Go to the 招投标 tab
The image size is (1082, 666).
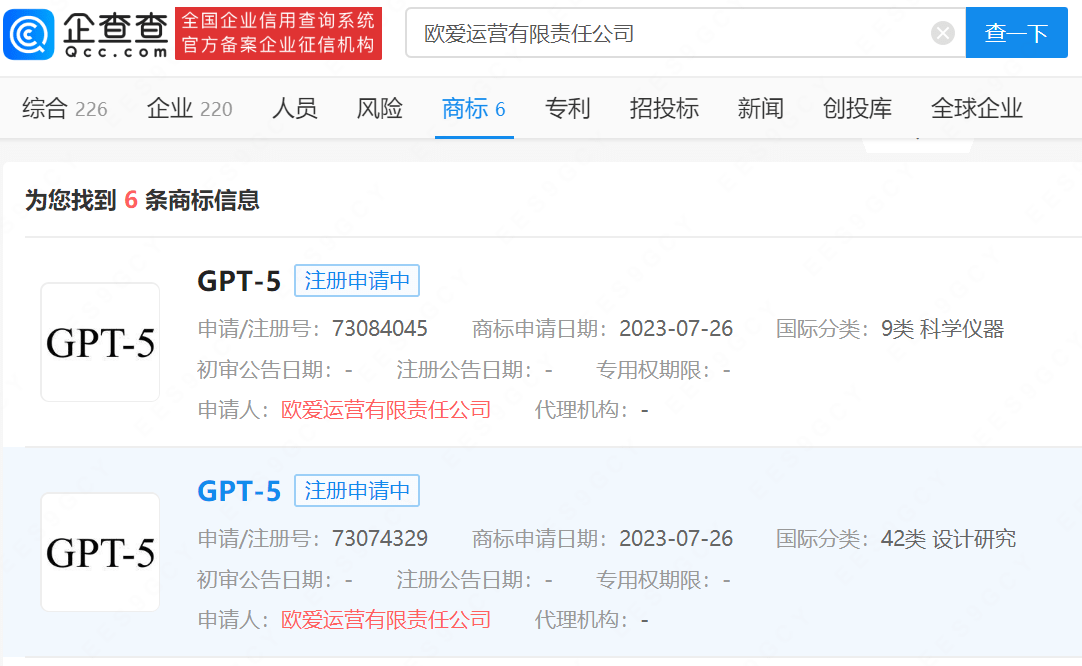pos(664,108)
